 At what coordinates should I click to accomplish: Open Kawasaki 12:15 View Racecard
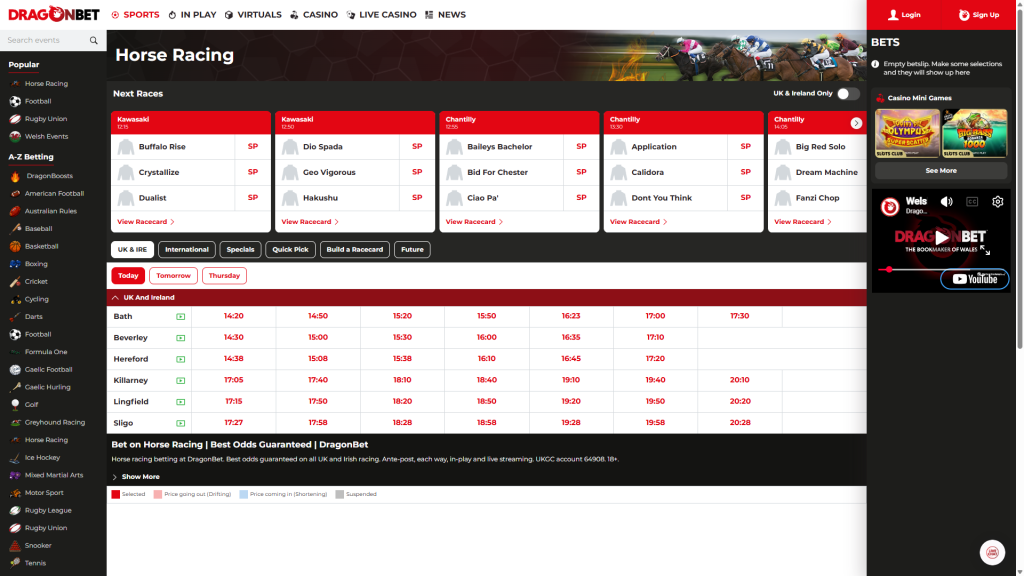pyautogui.click(x=146, y=222)
